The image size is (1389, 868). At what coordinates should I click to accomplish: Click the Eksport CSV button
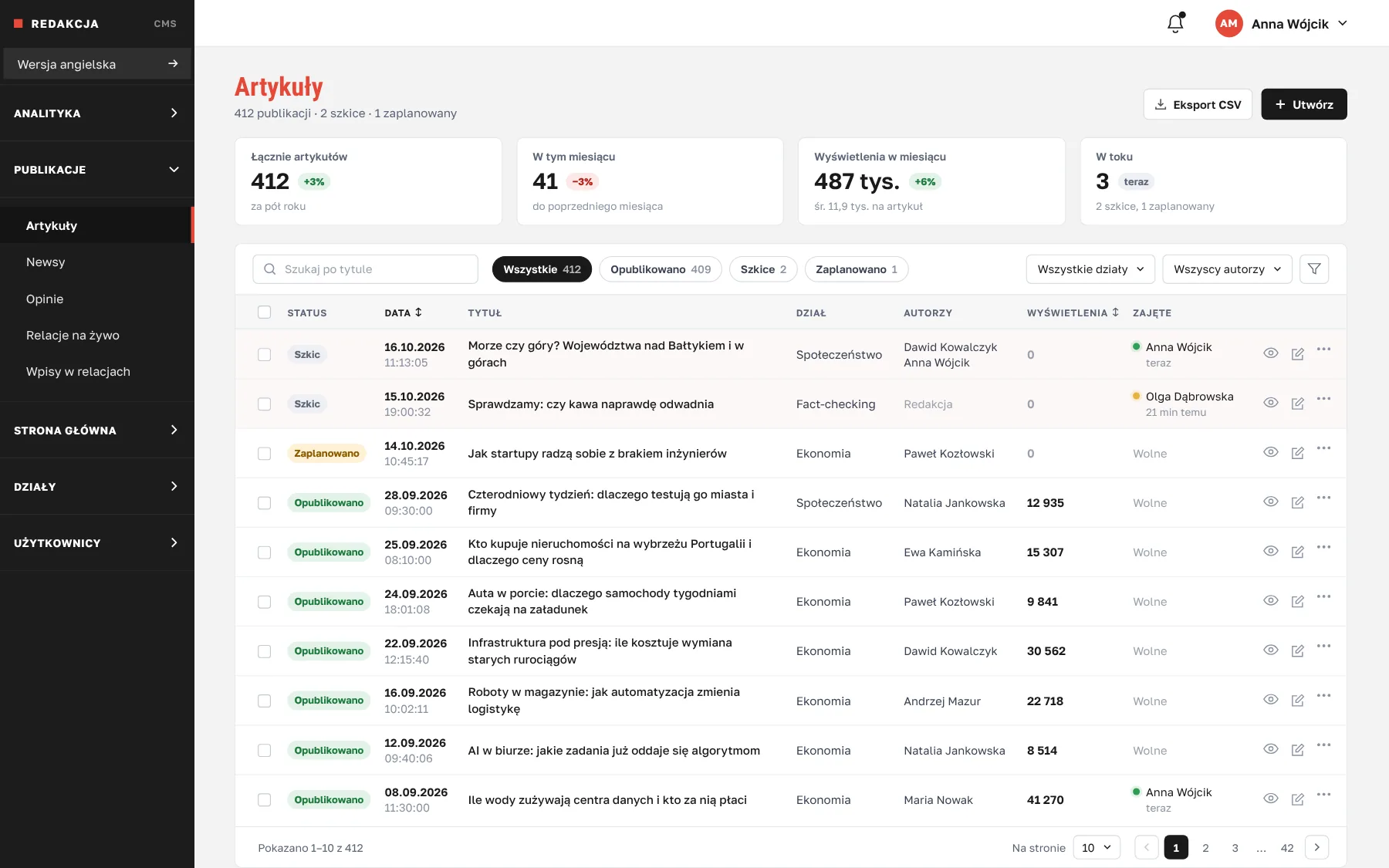tap(1198, 104)
